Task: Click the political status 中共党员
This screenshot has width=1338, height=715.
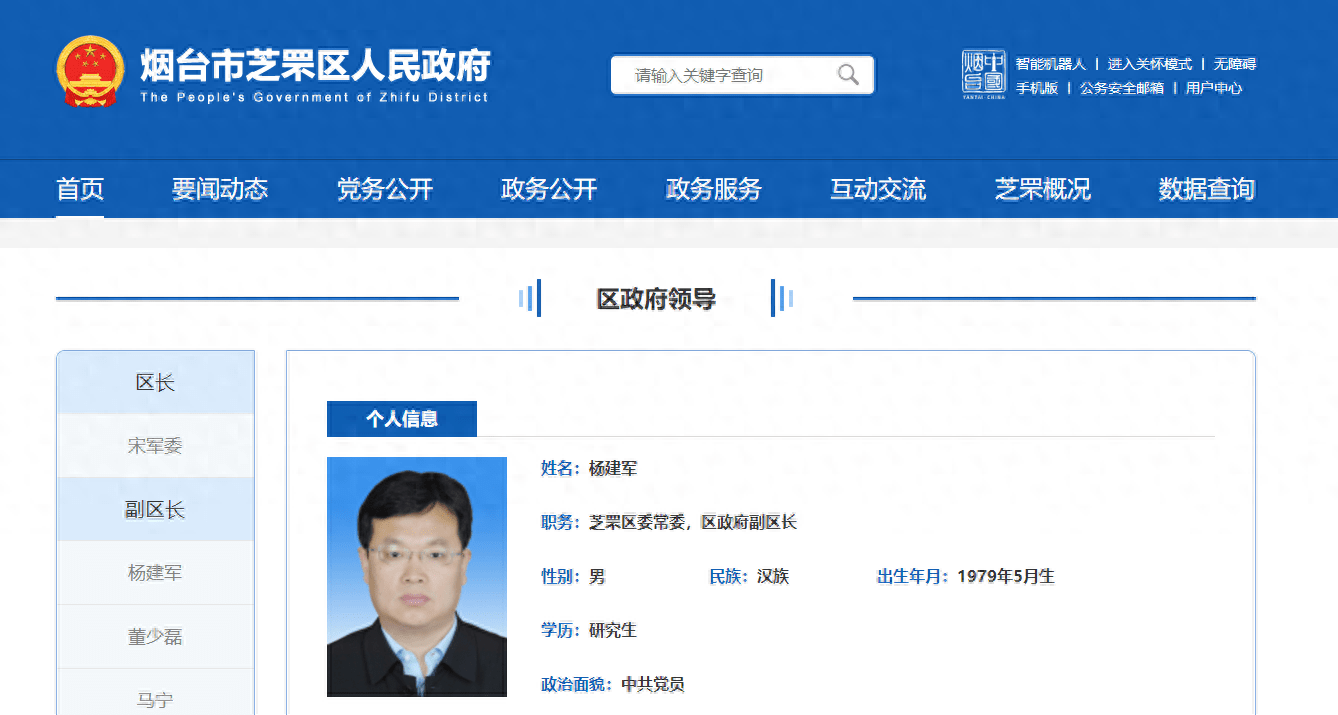Action: click(x=653, y=684)
